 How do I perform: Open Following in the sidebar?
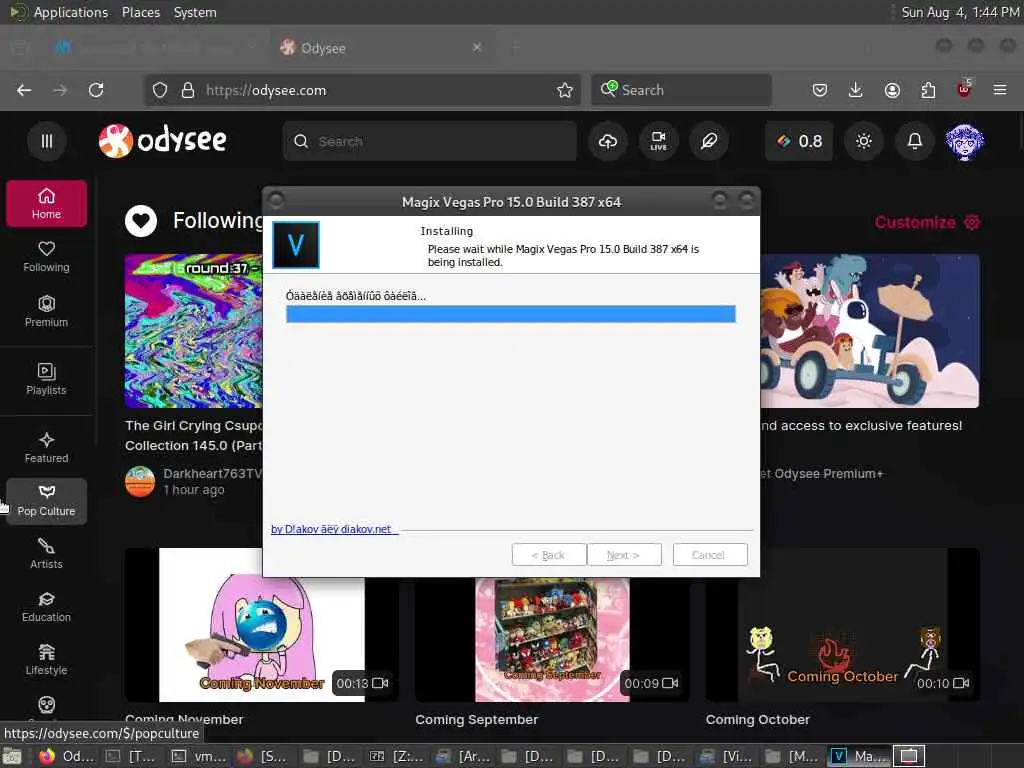pyautogui.click(x=46, y=257)
